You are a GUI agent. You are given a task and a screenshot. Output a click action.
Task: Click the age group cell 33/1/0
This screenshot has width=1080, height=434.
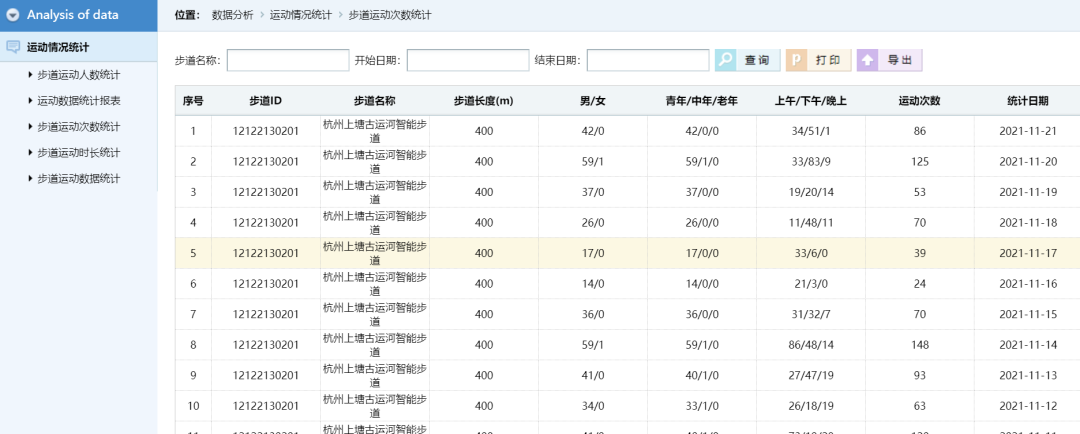(702, 406)
